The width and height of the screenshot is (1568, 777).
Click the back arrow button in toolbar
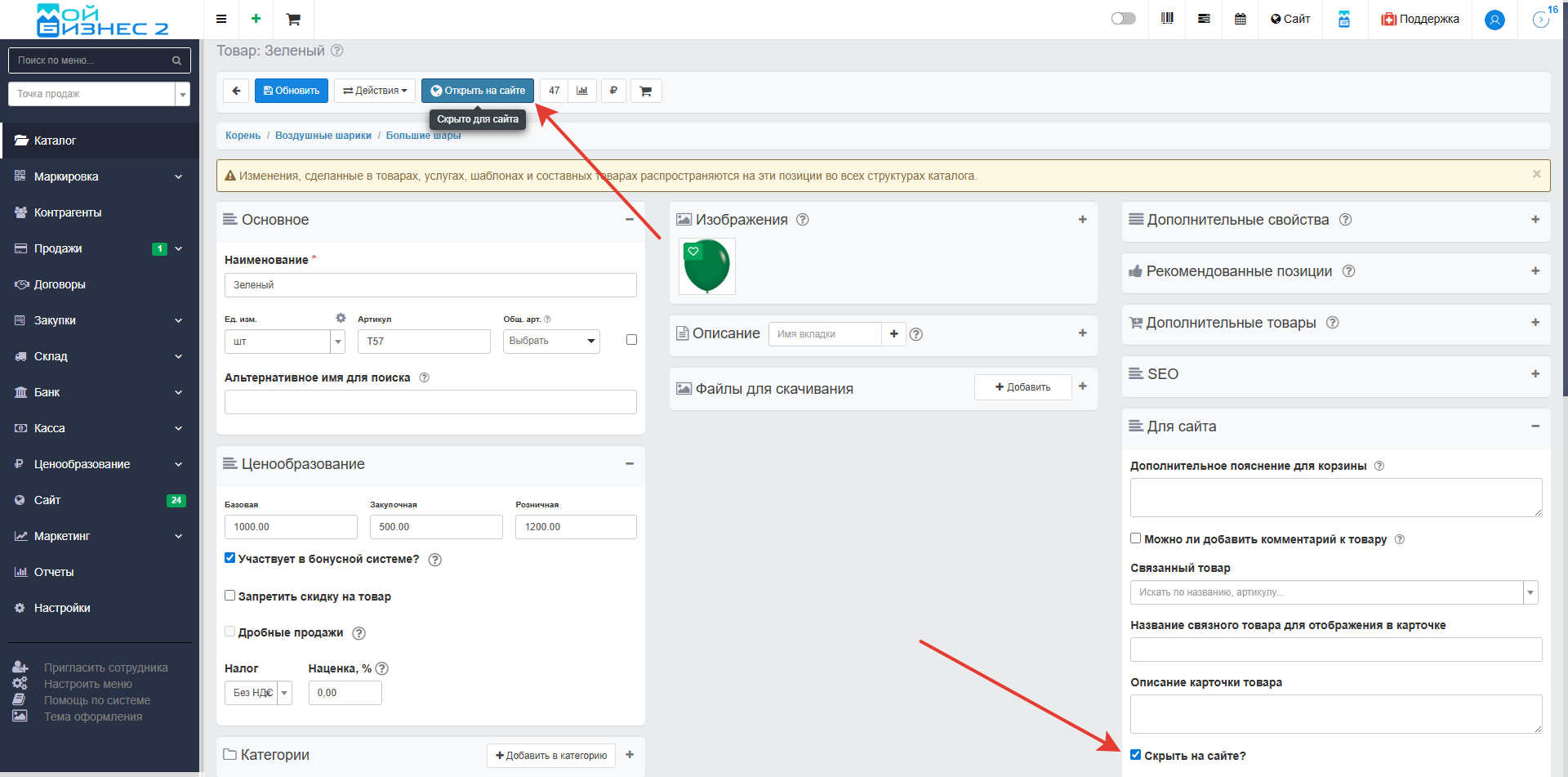(236, 91)
